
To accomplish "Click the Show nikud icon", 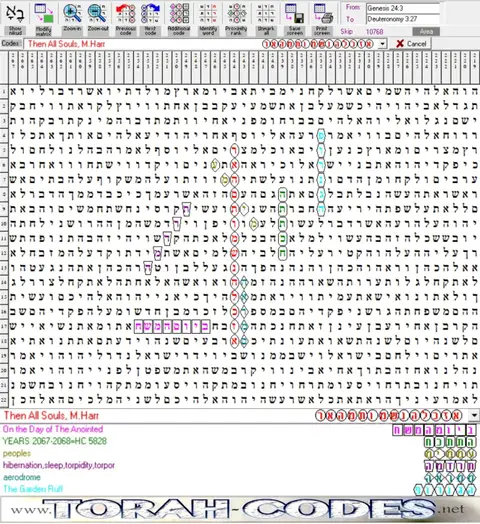I will 15,13.
